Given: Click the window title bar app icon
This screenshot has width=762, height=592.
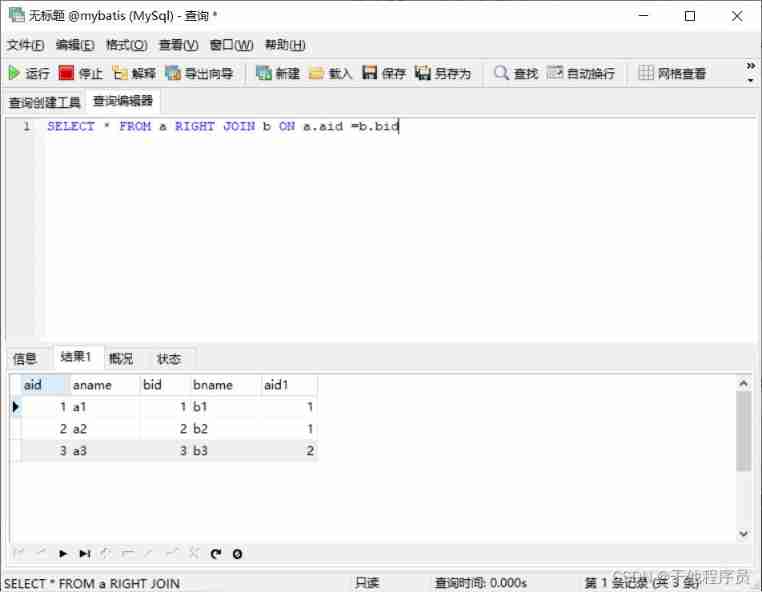Looking at the screenshot, I should pos(17,15).
